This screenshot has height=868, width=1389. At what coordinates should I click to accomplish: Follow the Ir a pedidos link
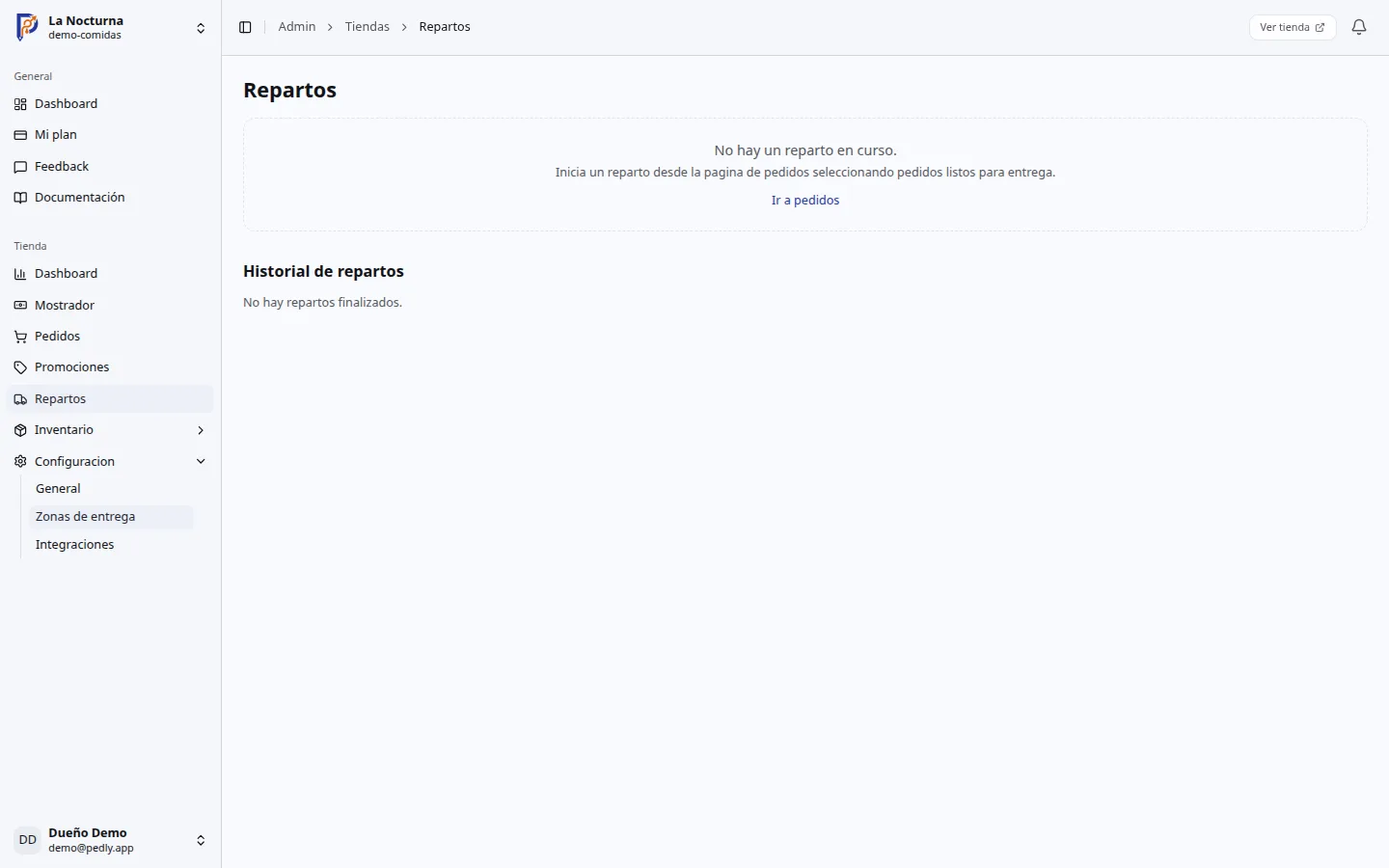pyautogui.click(x=805, y=201)
